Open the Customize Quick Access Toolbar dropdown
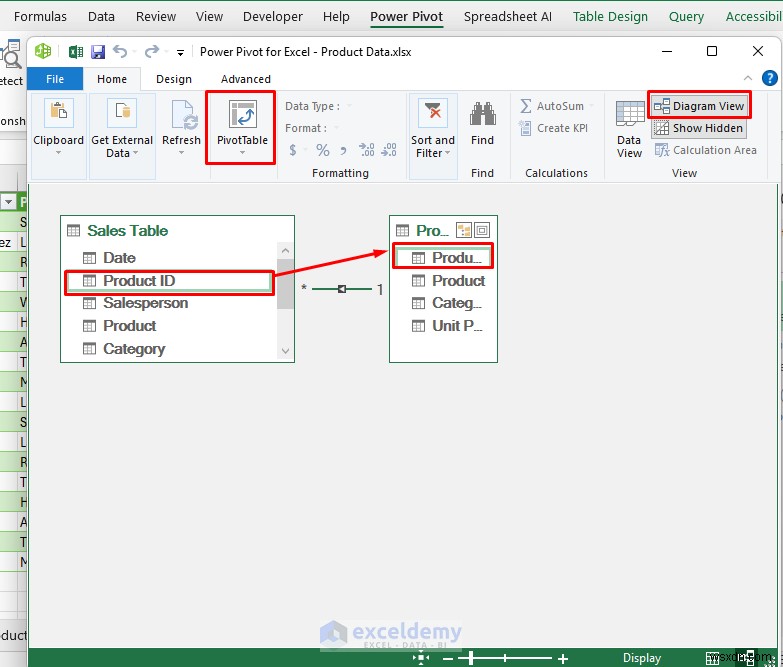The height and width of the screenshot is (667, 783). [x=180, y=52]
